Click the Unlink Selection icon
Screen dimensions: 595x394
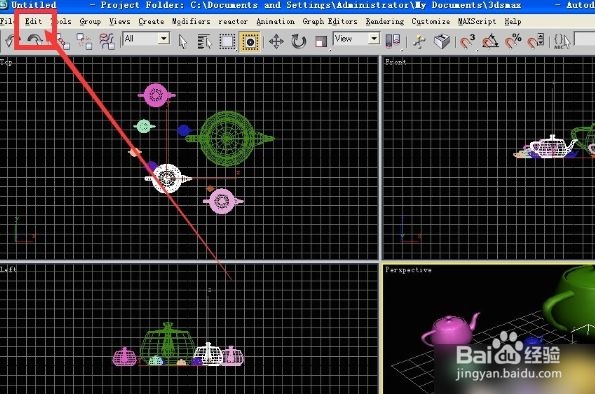[x=85, y=41]
